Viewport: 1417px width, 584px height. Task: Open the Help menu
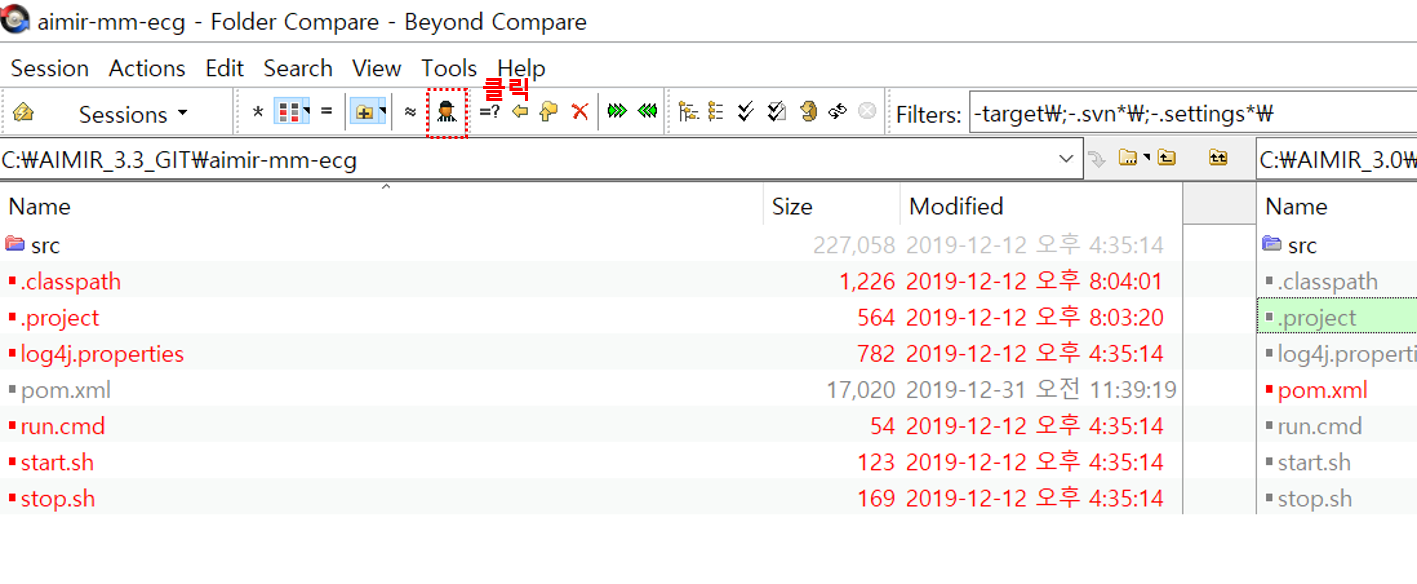(x=521, y=68)
